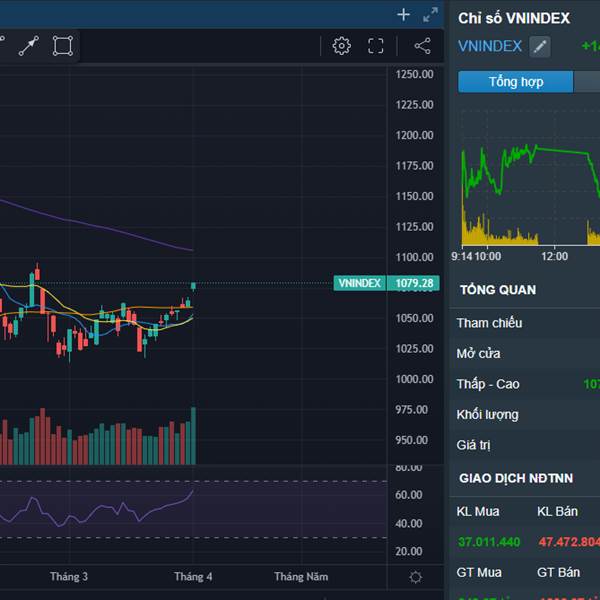Share the chart via share icon
Screen dimensions: 600x600
[x=422, y=46]
